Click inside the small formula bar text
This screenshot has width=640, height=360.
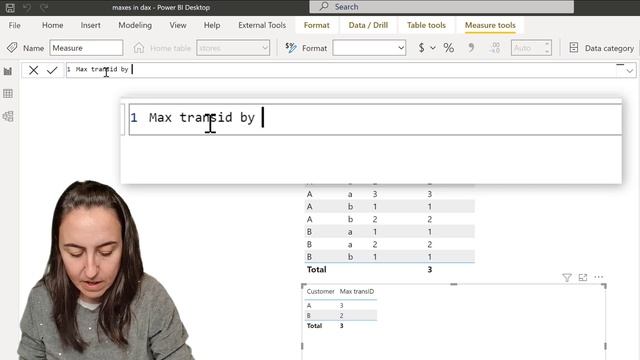[102, 69]
